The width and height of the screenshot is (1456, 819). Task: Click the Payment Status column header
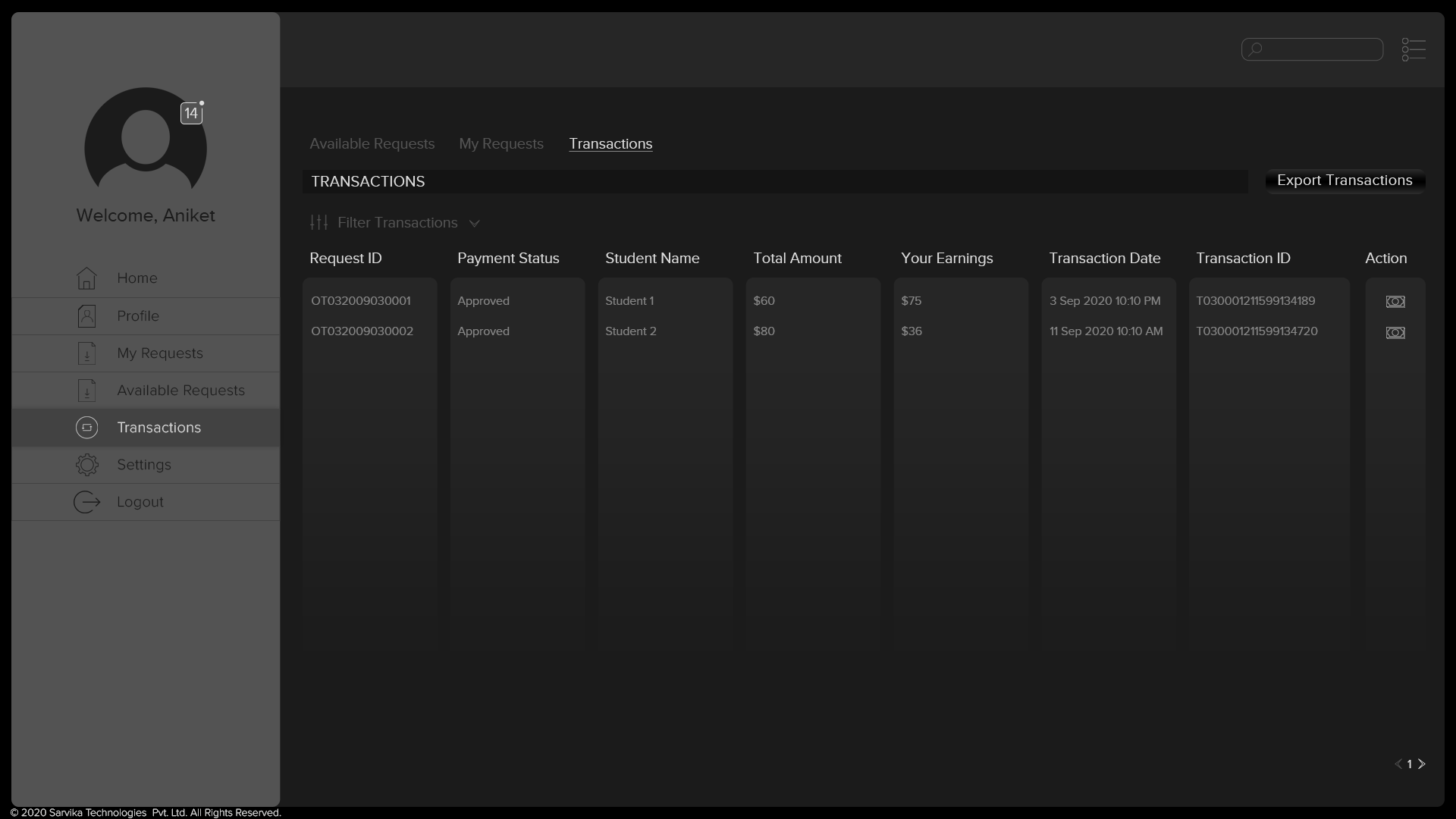(x=508, y=259)
